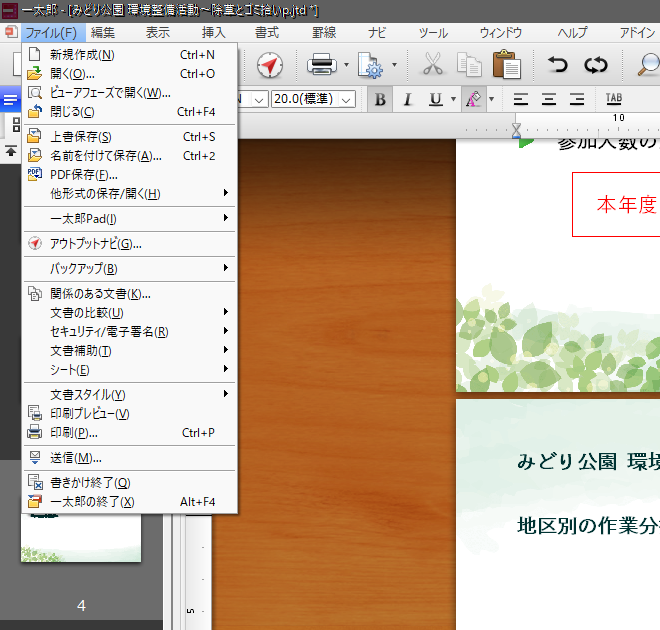Image resolution: width=660 pixels, height=630 pixels.
Task: Open the ウィンドウ menu
Action: pyautogui.click(x=501, y=32)
